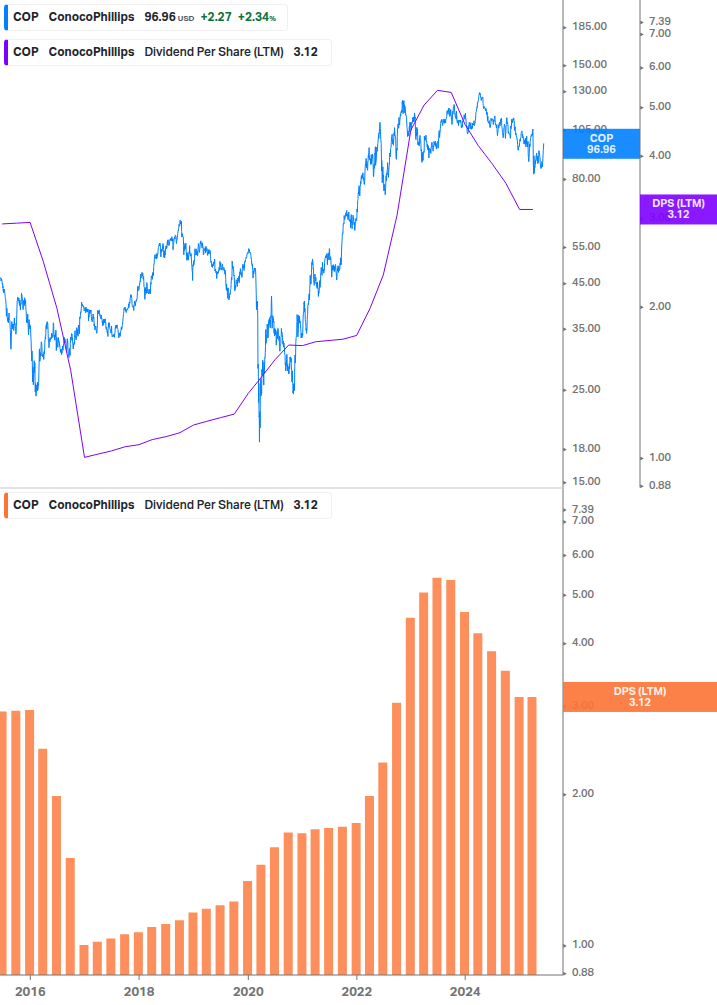Click the 2020 x-axis year label

tap(248, 992)
